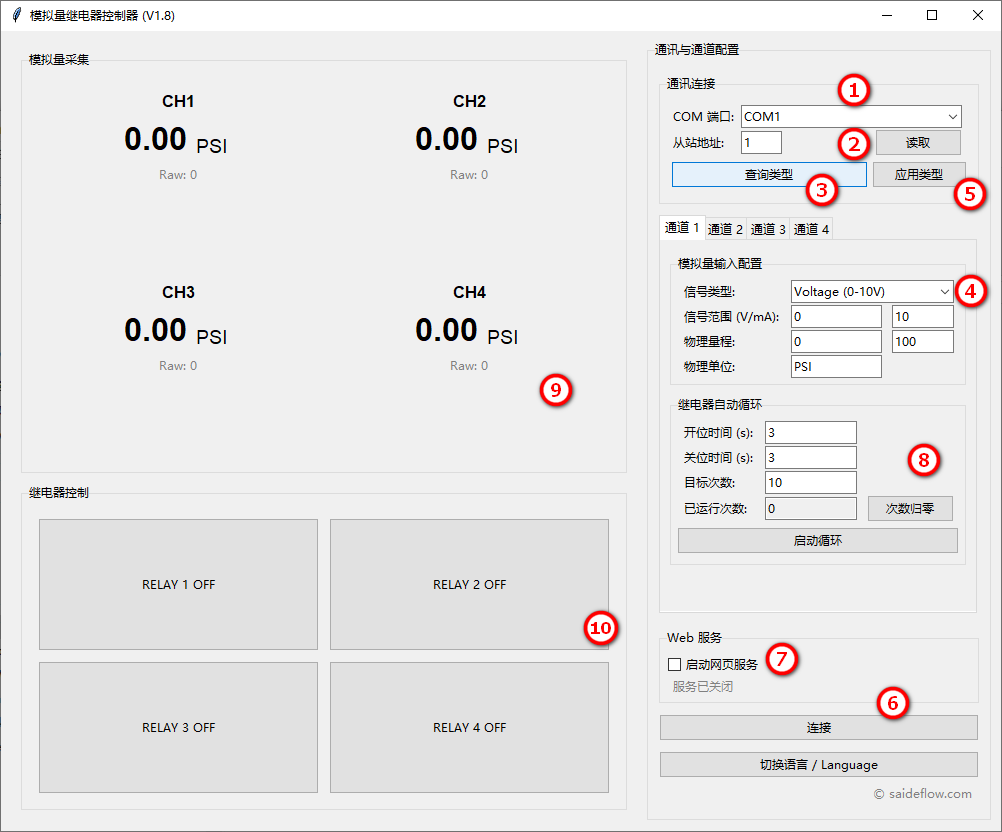Start cycling with 启动循环 button
The width and height of the screenshot is (1002, 832).
(817, 540)
